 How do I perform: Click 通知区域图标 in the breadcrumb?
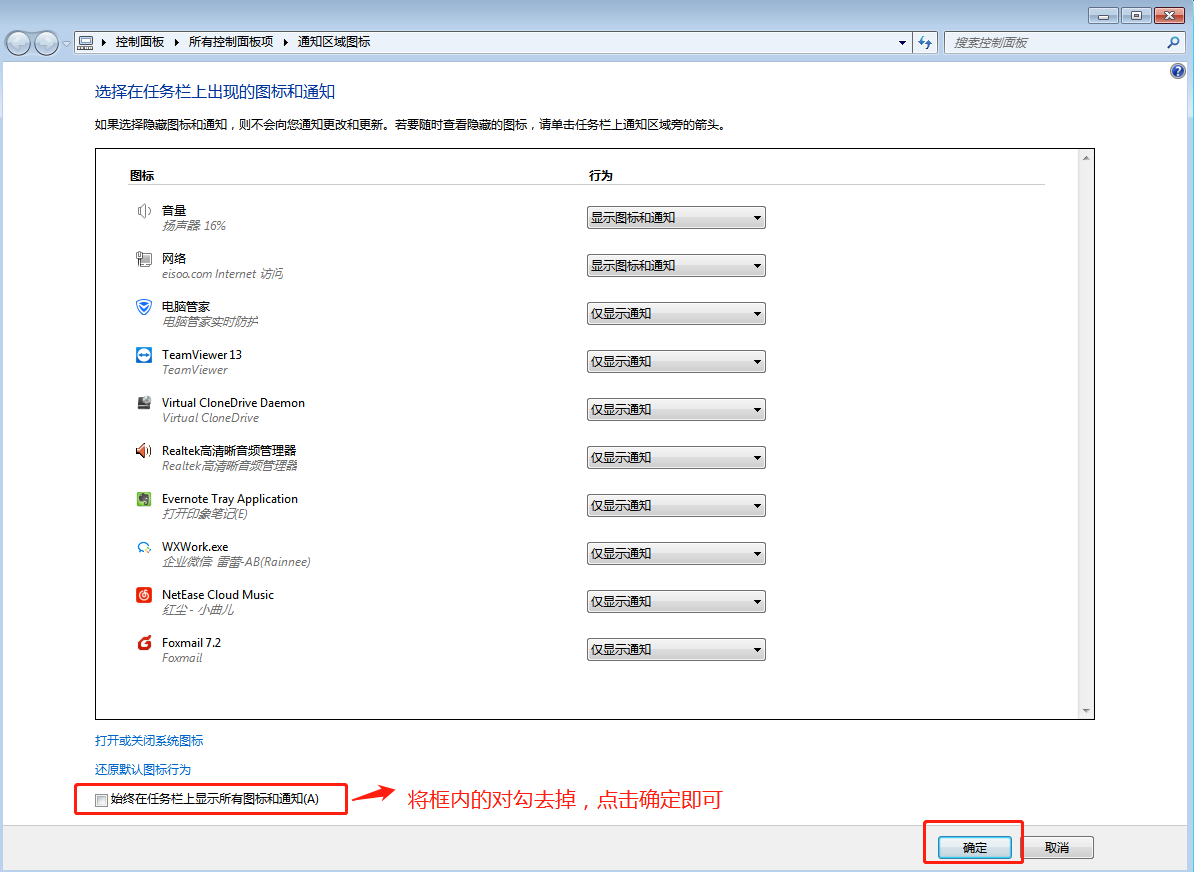[x=334, y=42]
